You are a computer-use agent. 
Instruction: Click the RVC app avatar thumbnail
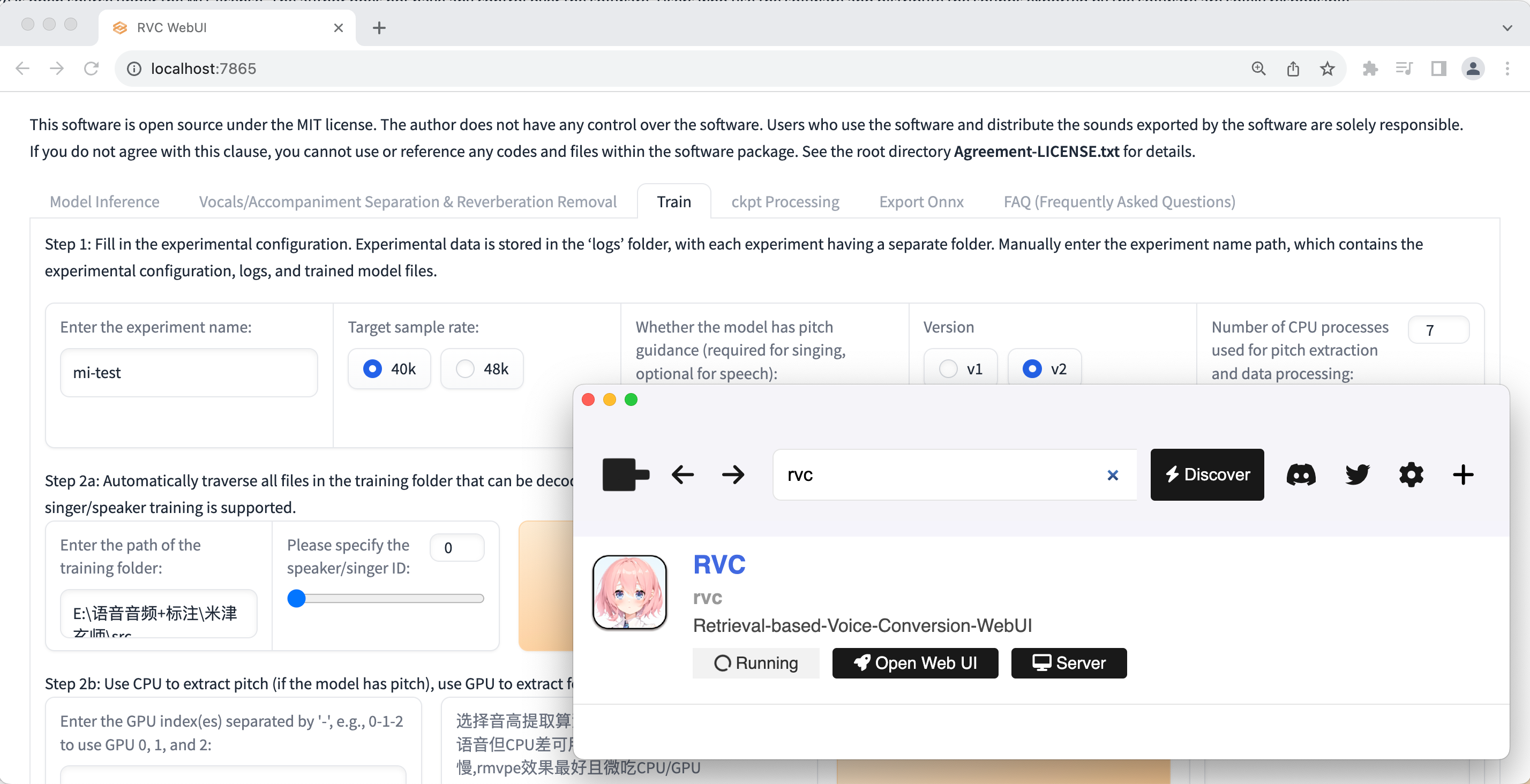click(629, 592)
